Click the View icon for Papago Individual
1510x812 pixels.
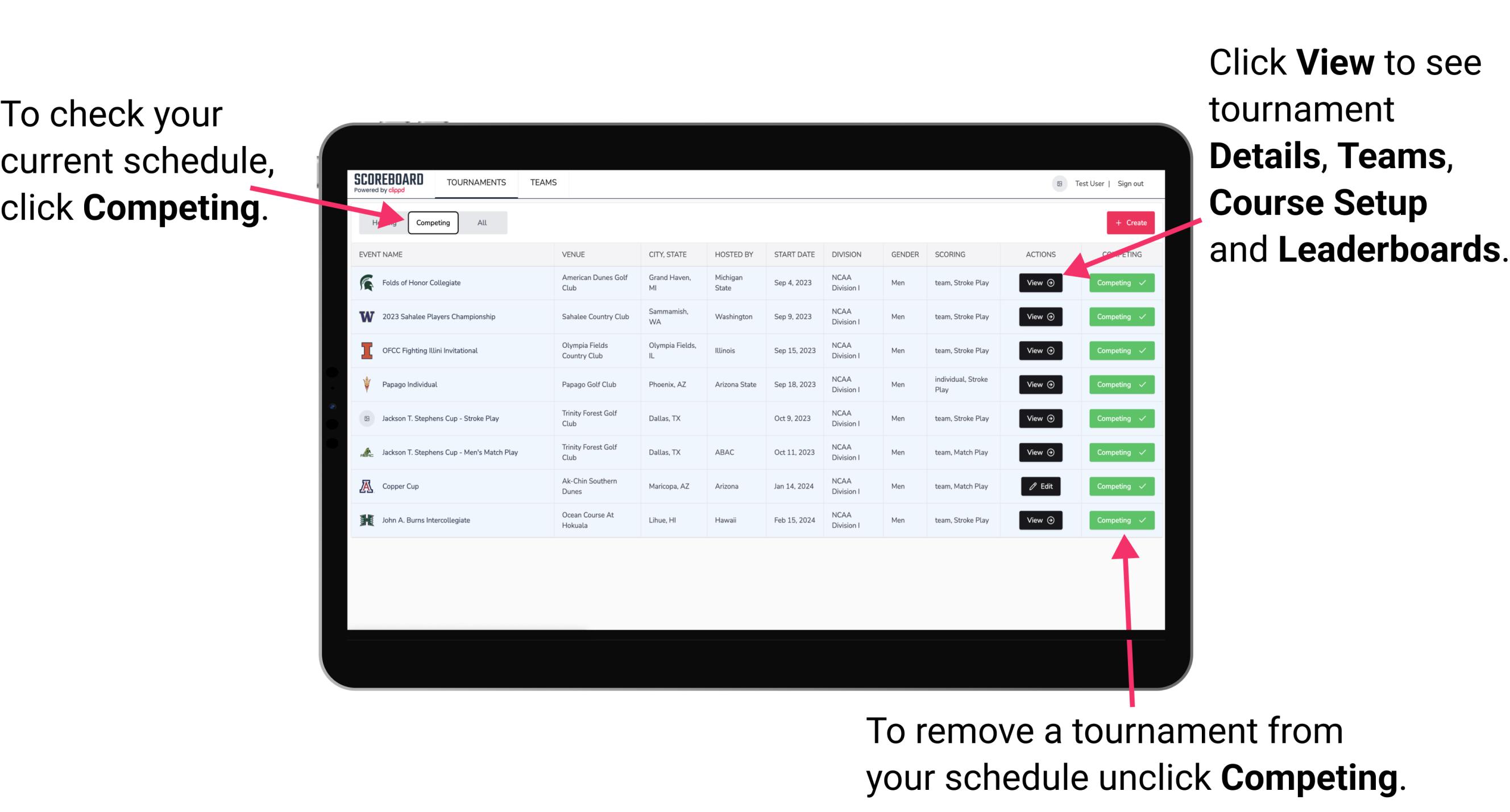point(1040,385)
